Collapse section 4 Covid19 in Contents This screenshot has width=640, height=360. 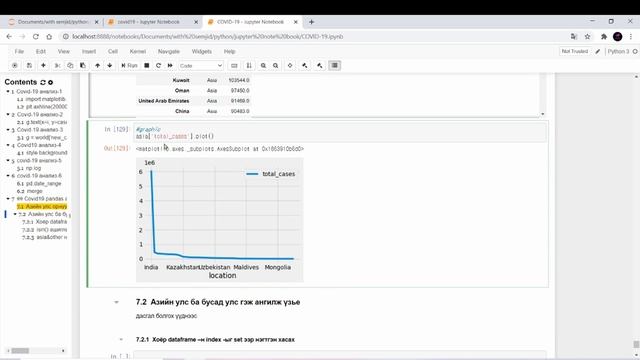[x=8, y=145]
